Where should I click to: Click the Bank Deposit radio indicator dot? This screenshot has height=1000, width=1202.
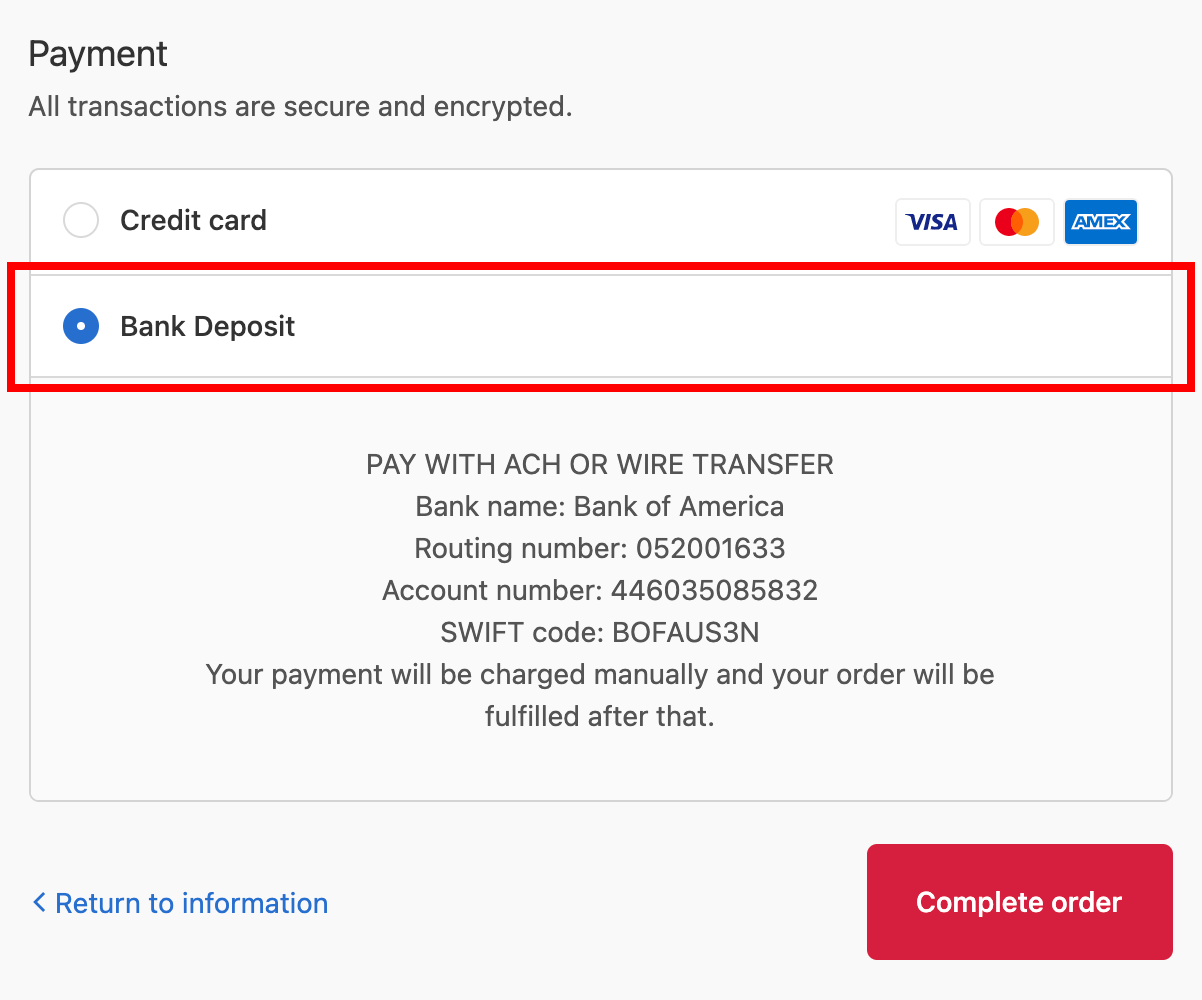coord(81,326)
